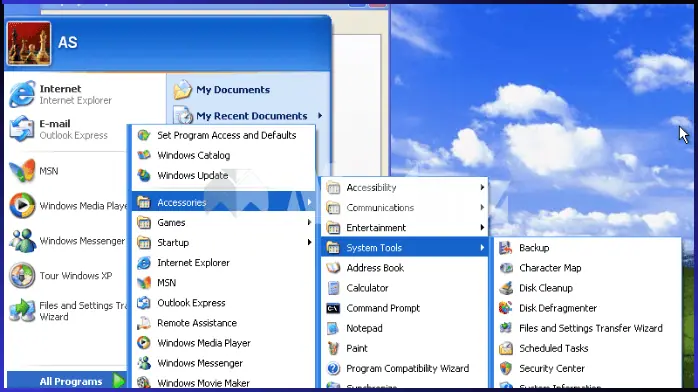Open Files and Settings Transfer Wizard in System Tools

pos(588,328)
